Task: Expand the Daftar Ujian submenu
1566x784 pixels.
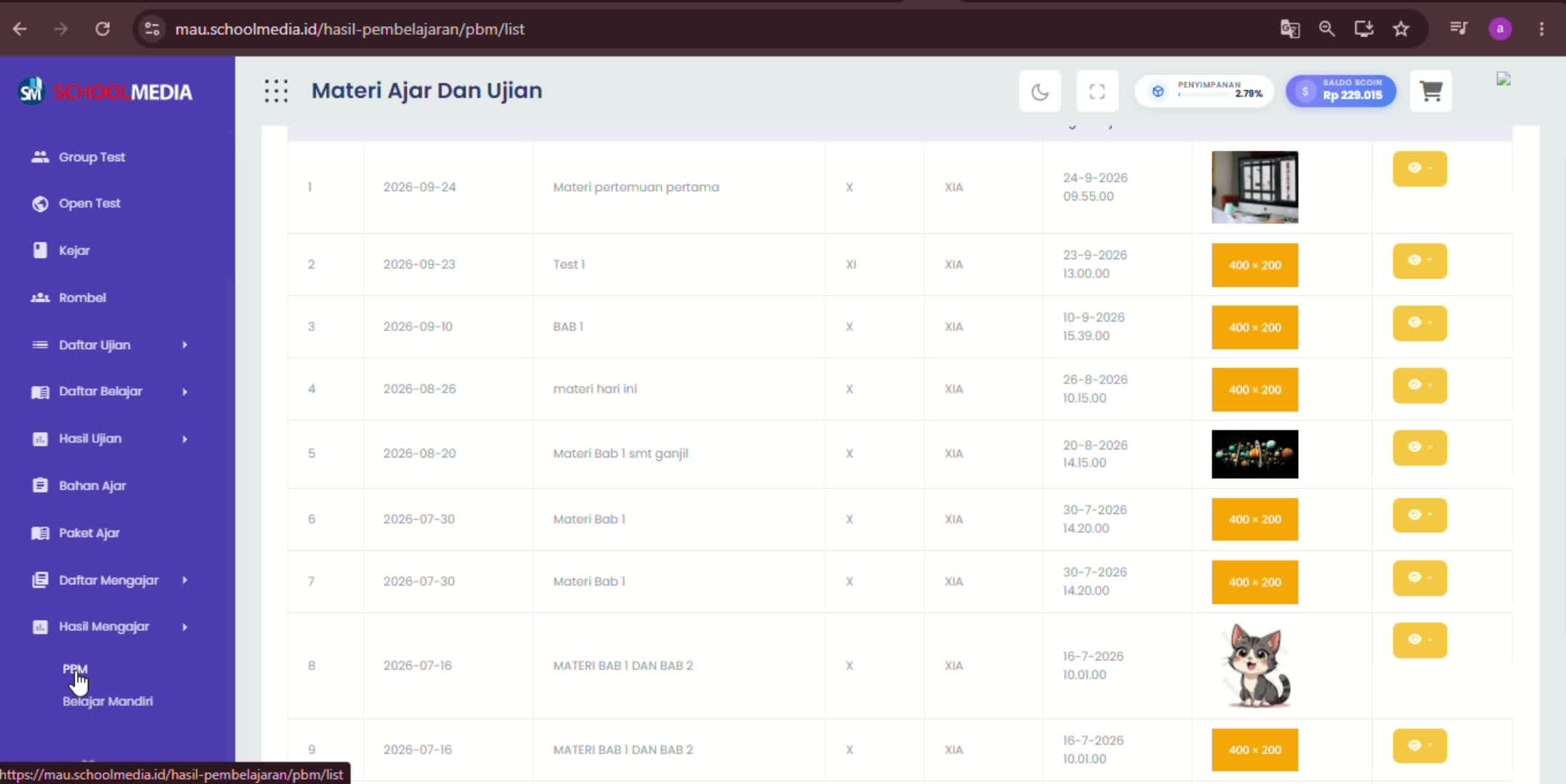Action: (x=109, y=345)
